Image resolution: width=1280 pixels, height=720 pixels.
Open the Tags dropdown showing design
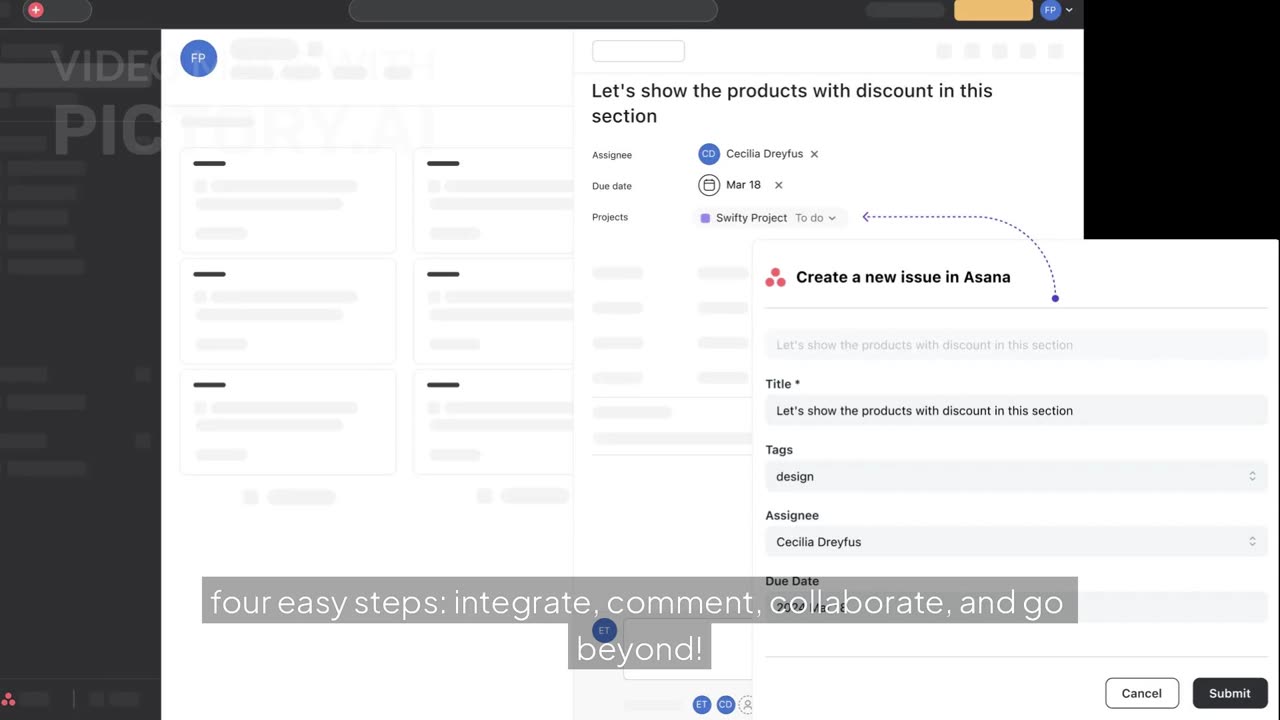click(1016, 477)
